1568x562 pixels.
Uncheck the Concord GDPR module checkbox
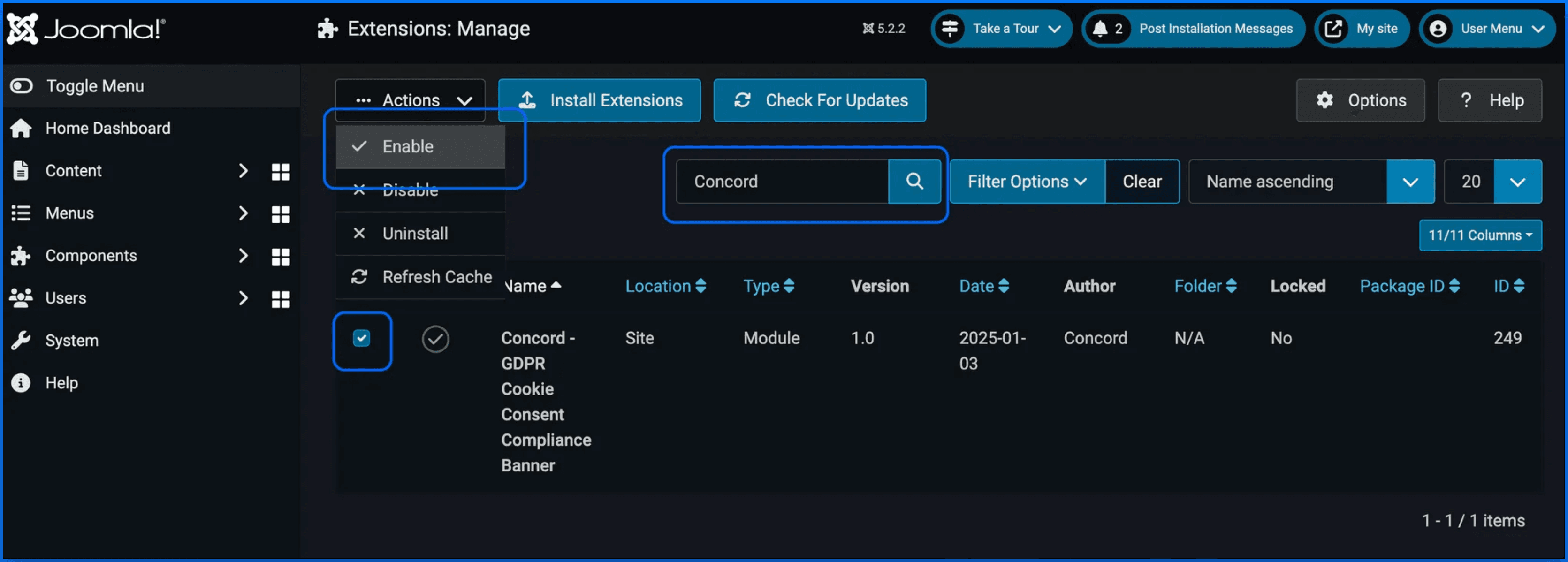point(362,338)
